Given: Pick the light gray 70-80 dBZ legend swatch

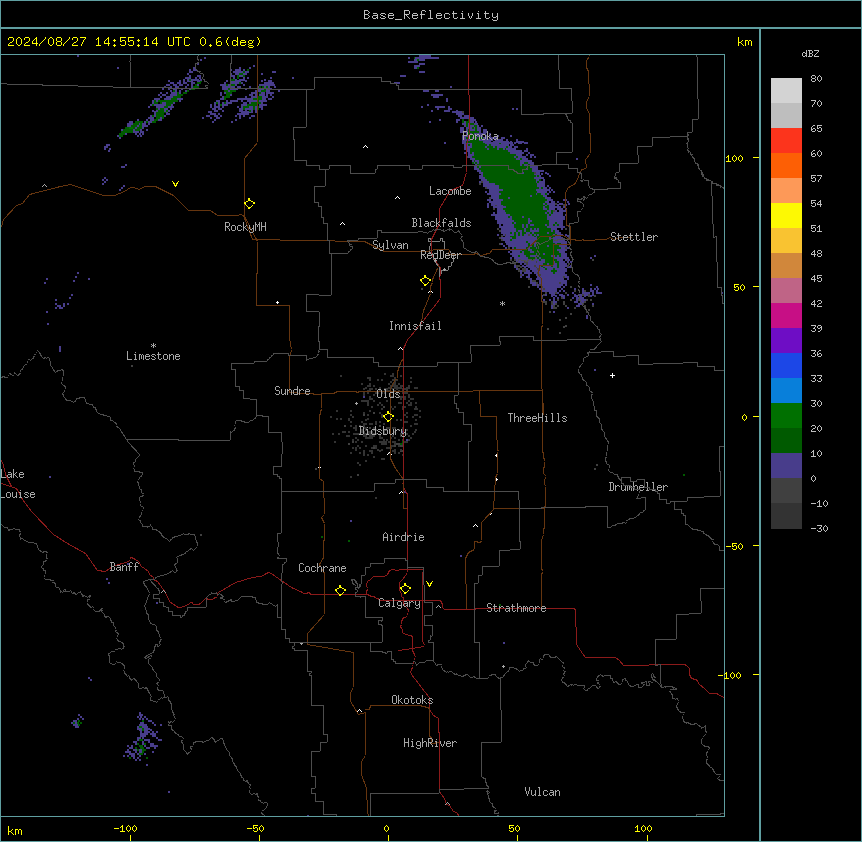Looking at the screenshot, I should click(x=786, y=91).
